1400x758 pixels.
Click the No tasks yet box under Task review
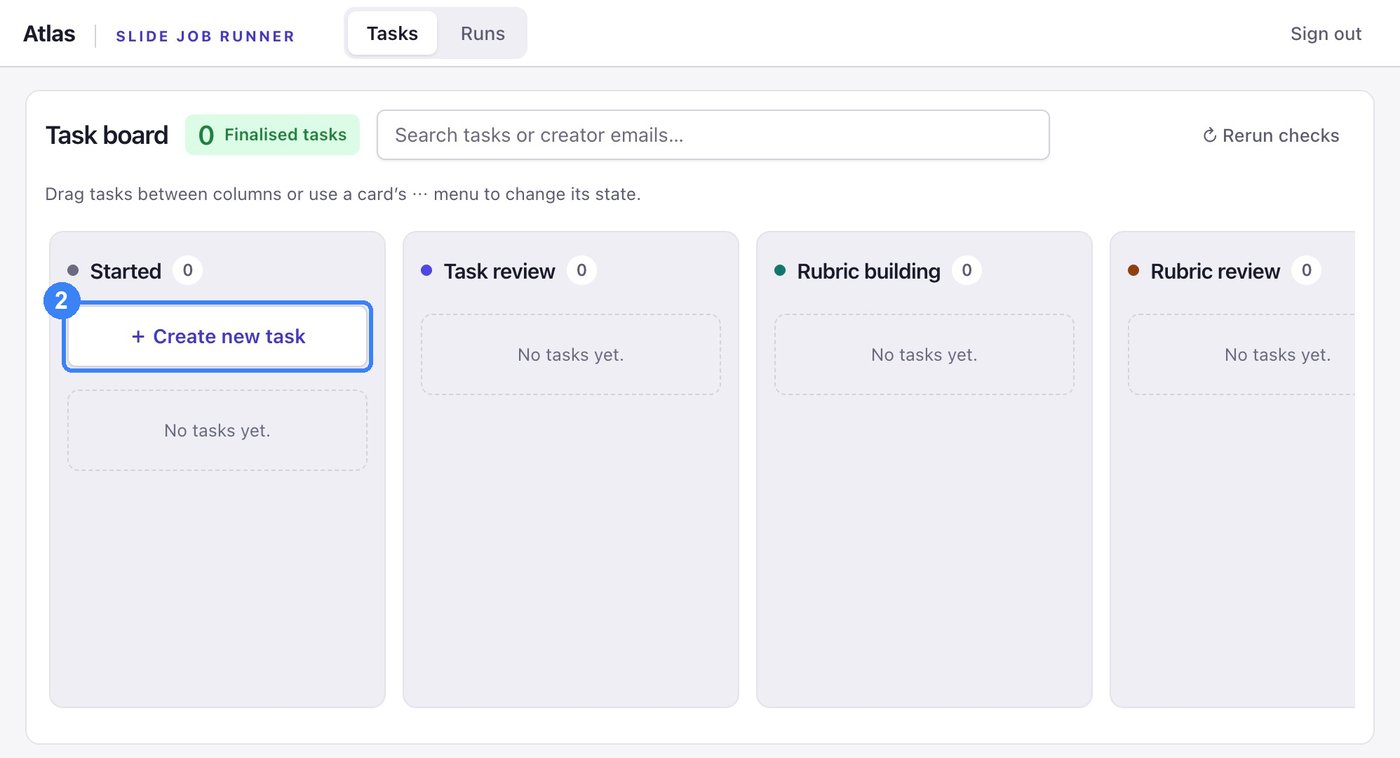coord(571,355)
